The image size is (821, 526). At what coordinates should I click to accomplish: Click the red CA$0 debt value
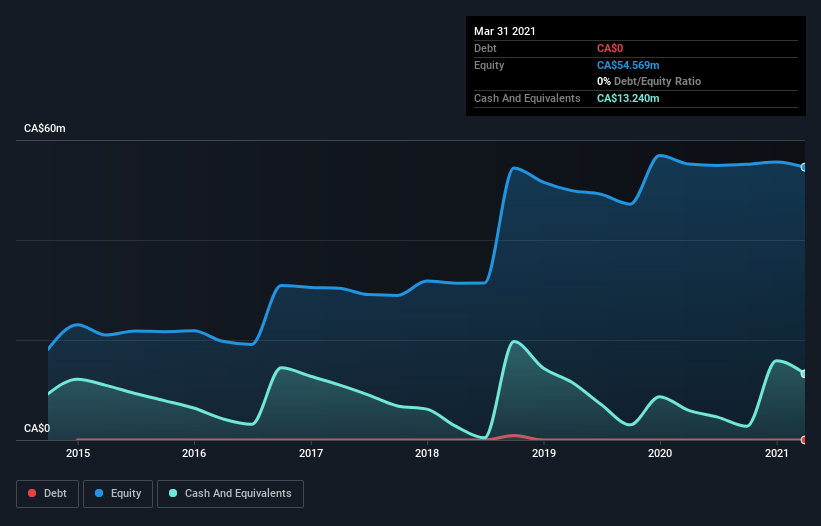pyautogui.click(x=610, y=48)
